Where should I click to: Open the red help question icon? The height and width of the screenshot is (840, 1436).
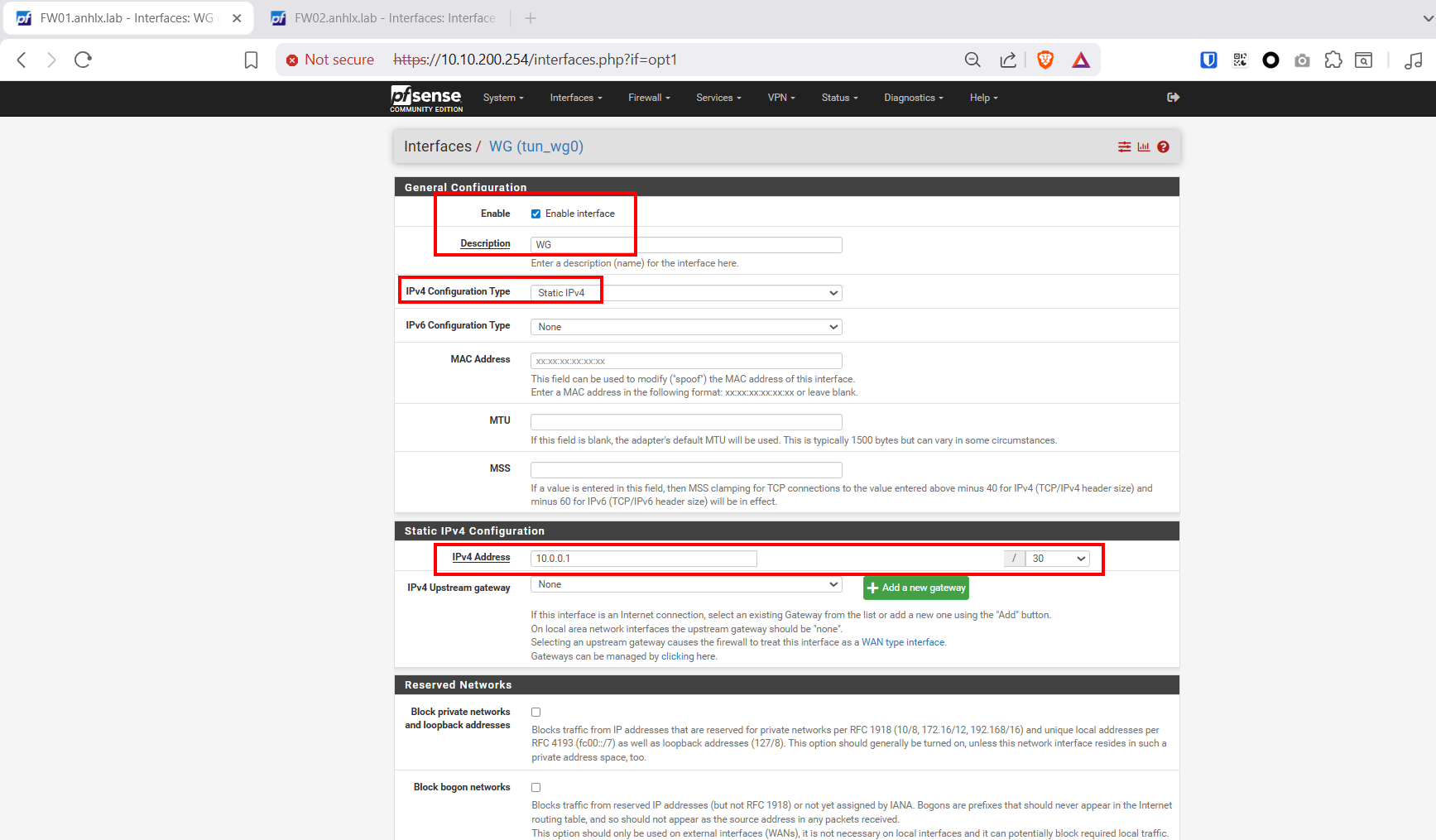pos(1163,147)
